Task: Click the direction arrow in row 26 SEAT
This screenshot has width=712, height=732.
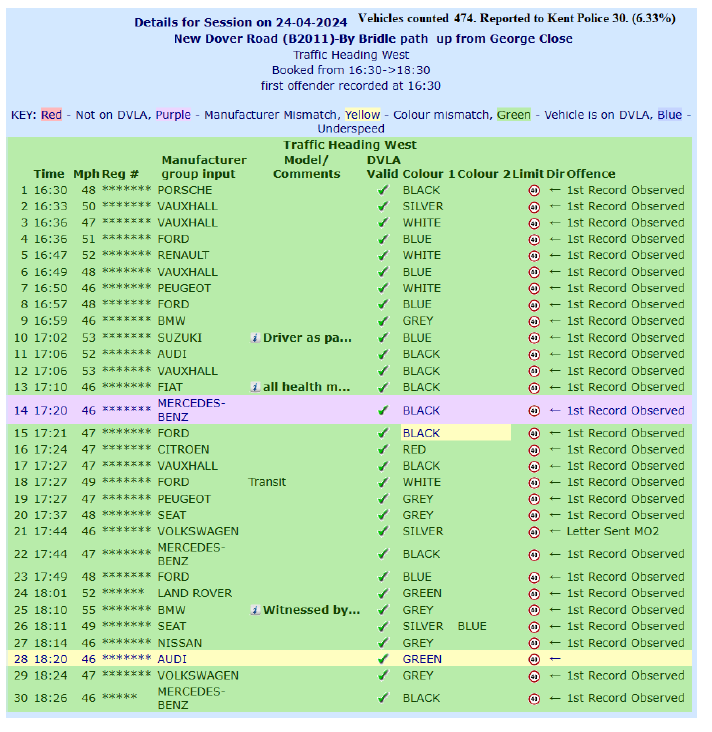Action: pyautogui.click(x=555, y=626)
